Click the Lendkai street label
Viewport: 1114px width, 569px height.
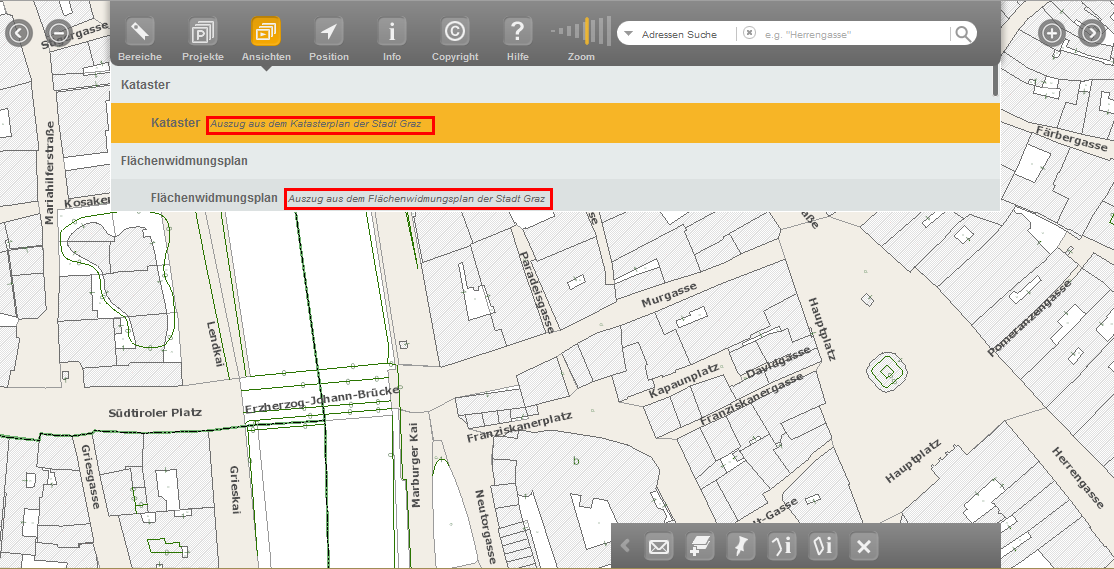click(x=215, y=345)
